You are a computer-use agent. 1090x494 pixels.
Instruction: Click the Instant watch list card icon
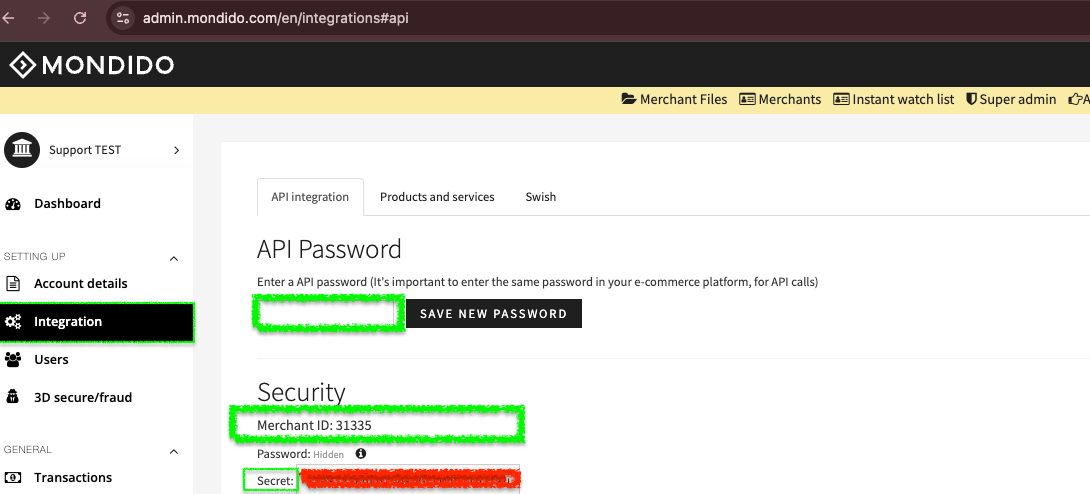(841, 99)
